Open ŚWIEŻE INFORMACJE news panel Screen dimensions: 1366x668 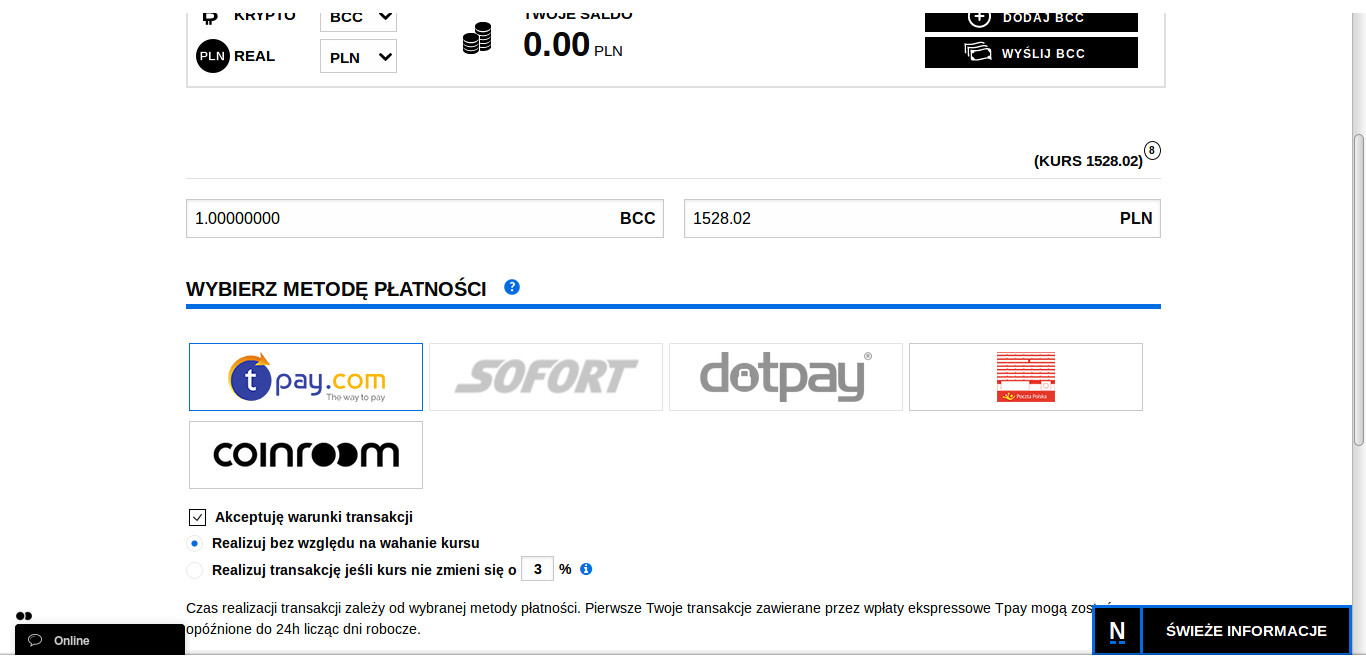click(x=1246, y=631)
